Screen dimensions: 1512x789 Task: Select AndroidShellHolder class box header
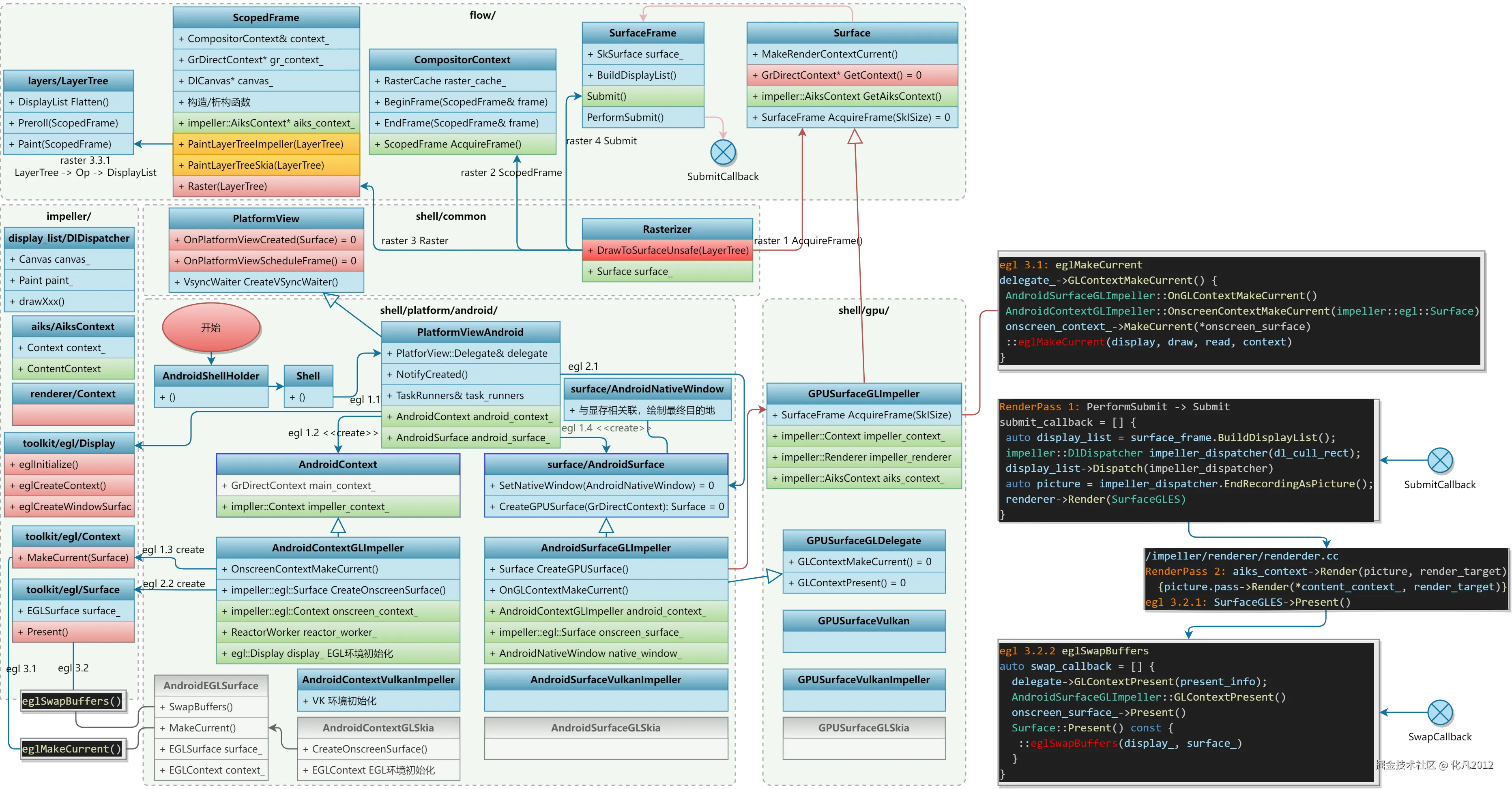point(211,376)
